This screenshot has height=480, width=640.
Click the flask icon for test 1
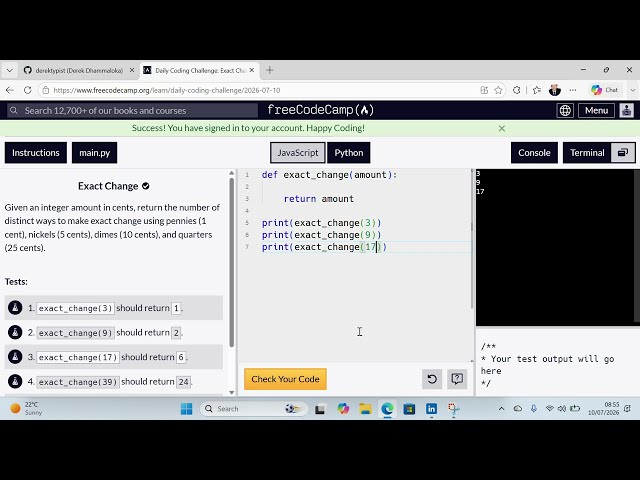pos(15,308)
